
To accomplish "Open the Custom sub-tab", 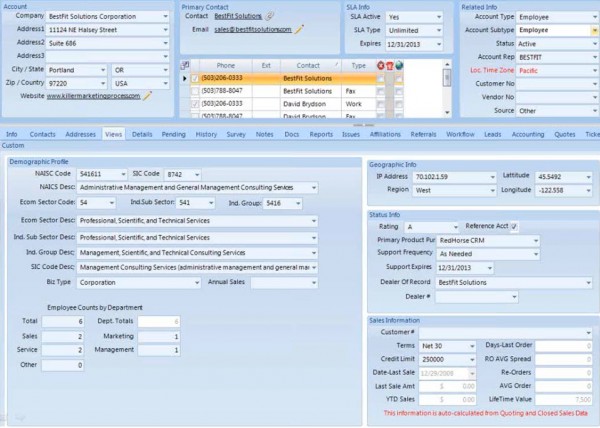I will point(13,146).
